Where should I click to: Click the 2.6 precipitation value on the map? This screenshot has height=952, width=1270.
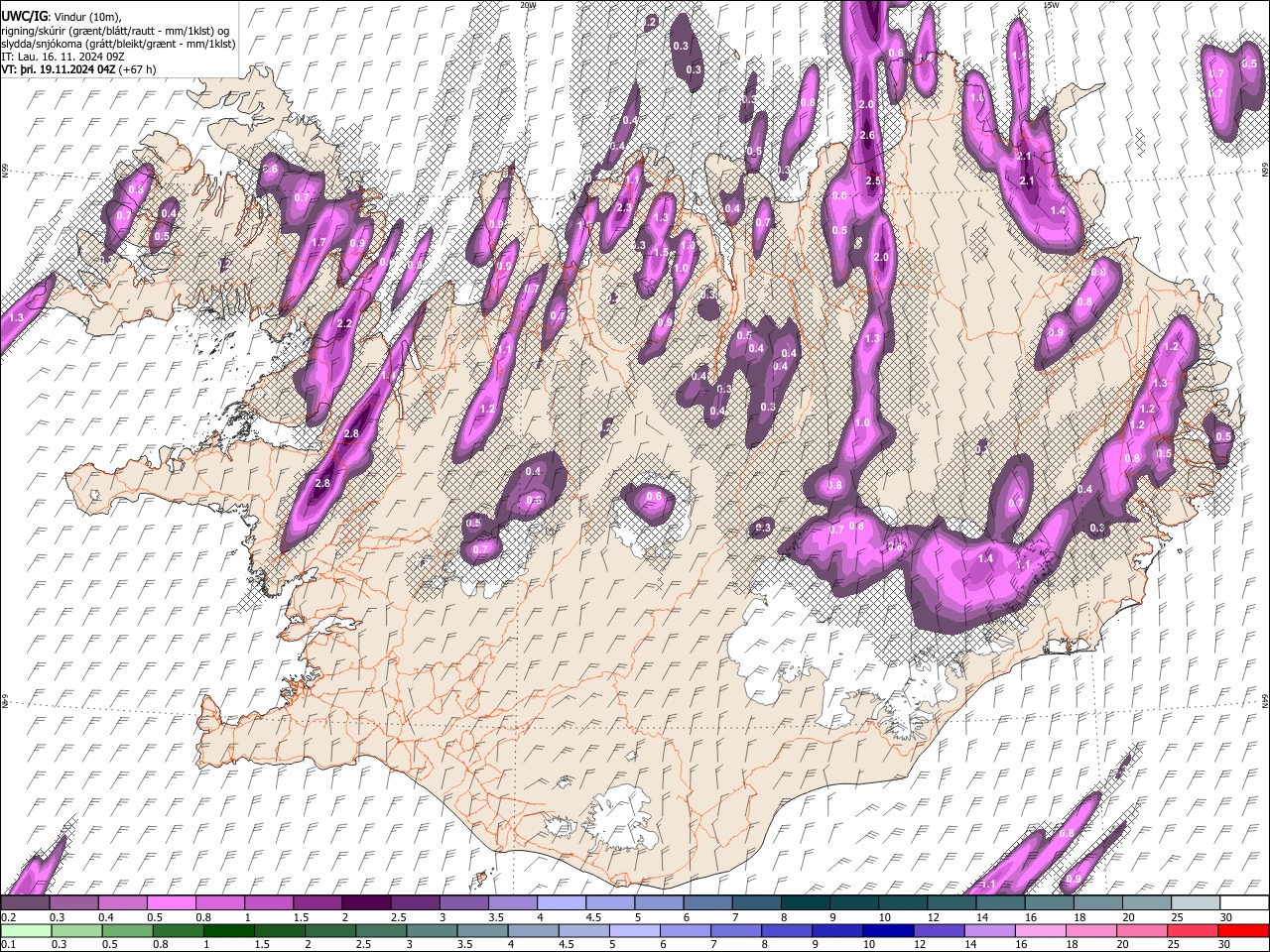866,135
